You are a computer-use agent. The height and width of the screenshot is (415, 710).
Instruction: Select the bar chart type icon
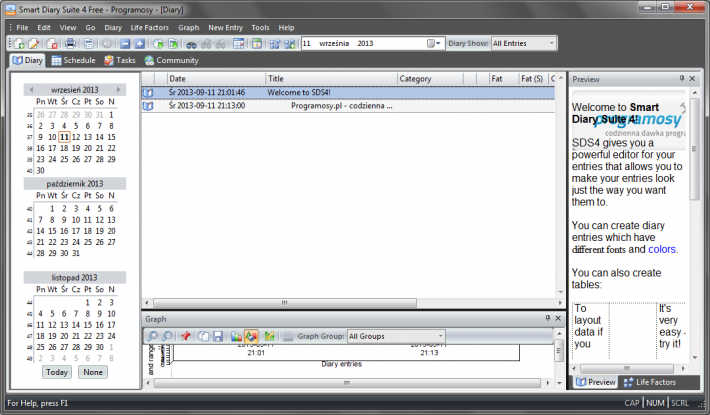coord(236,336)
